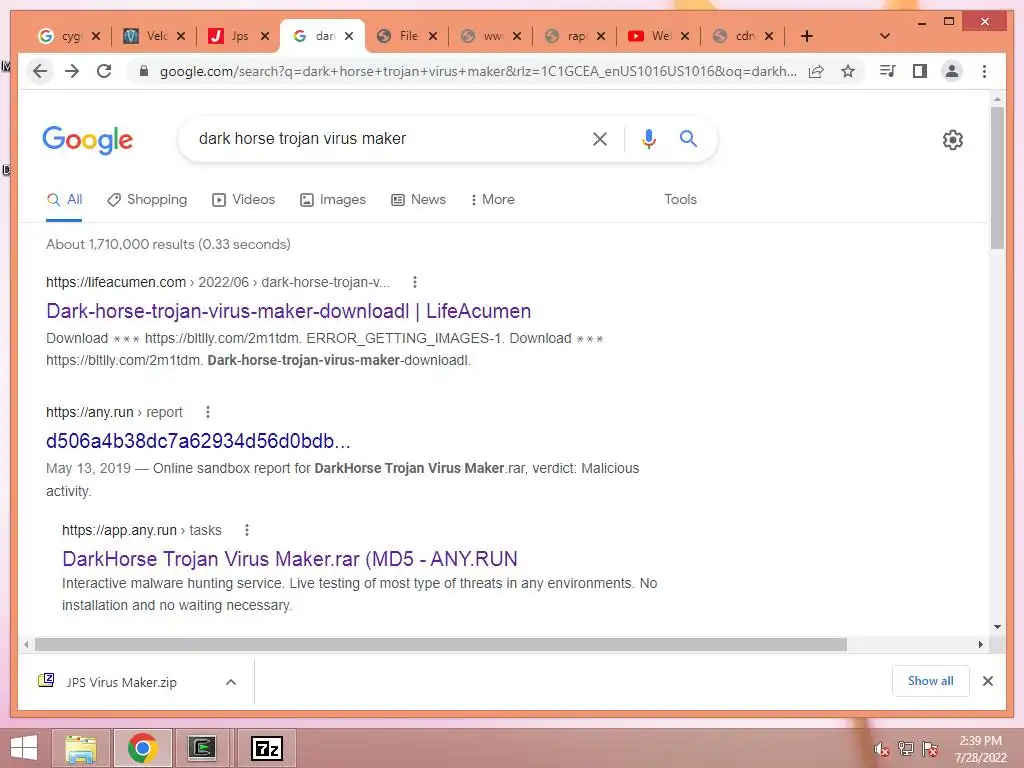Screen dimensions: 1024x768
Task: View site info via lock icon
Action: (x=144, y=71)
